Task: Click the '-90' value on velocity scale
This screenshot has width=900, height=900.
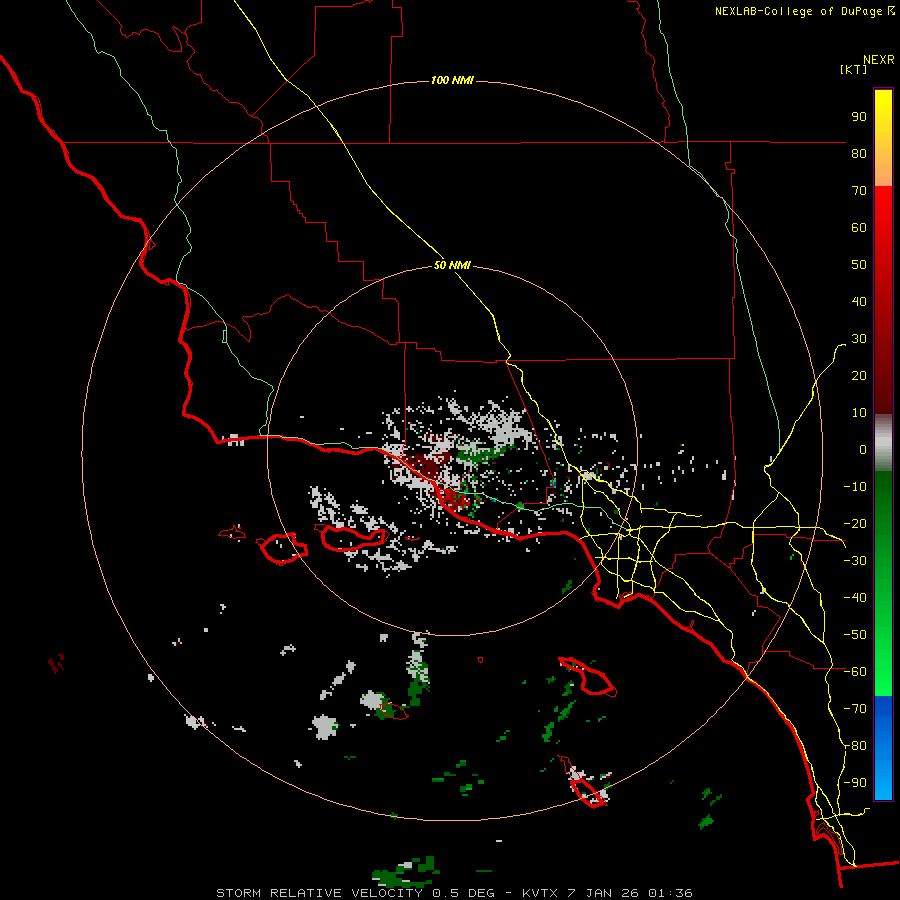Action: click(855, 782)
